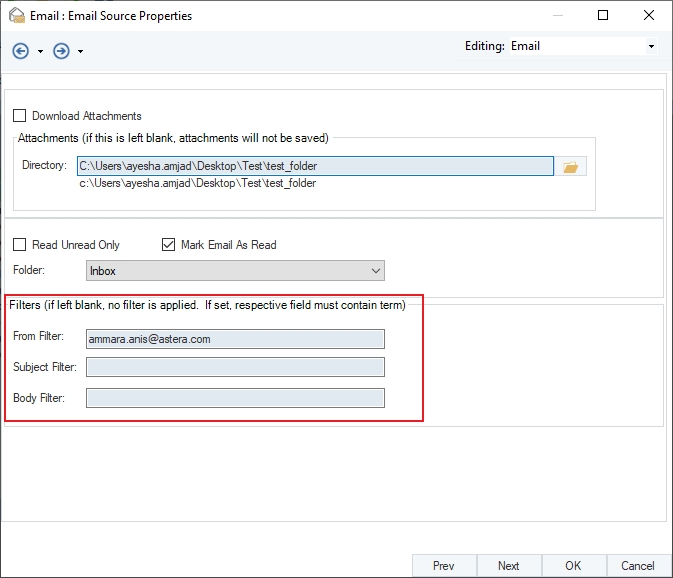The height and width of the screenshot is (578, 673).
Task: Click the forward navigation arrow icon
Action: [61, 51]
